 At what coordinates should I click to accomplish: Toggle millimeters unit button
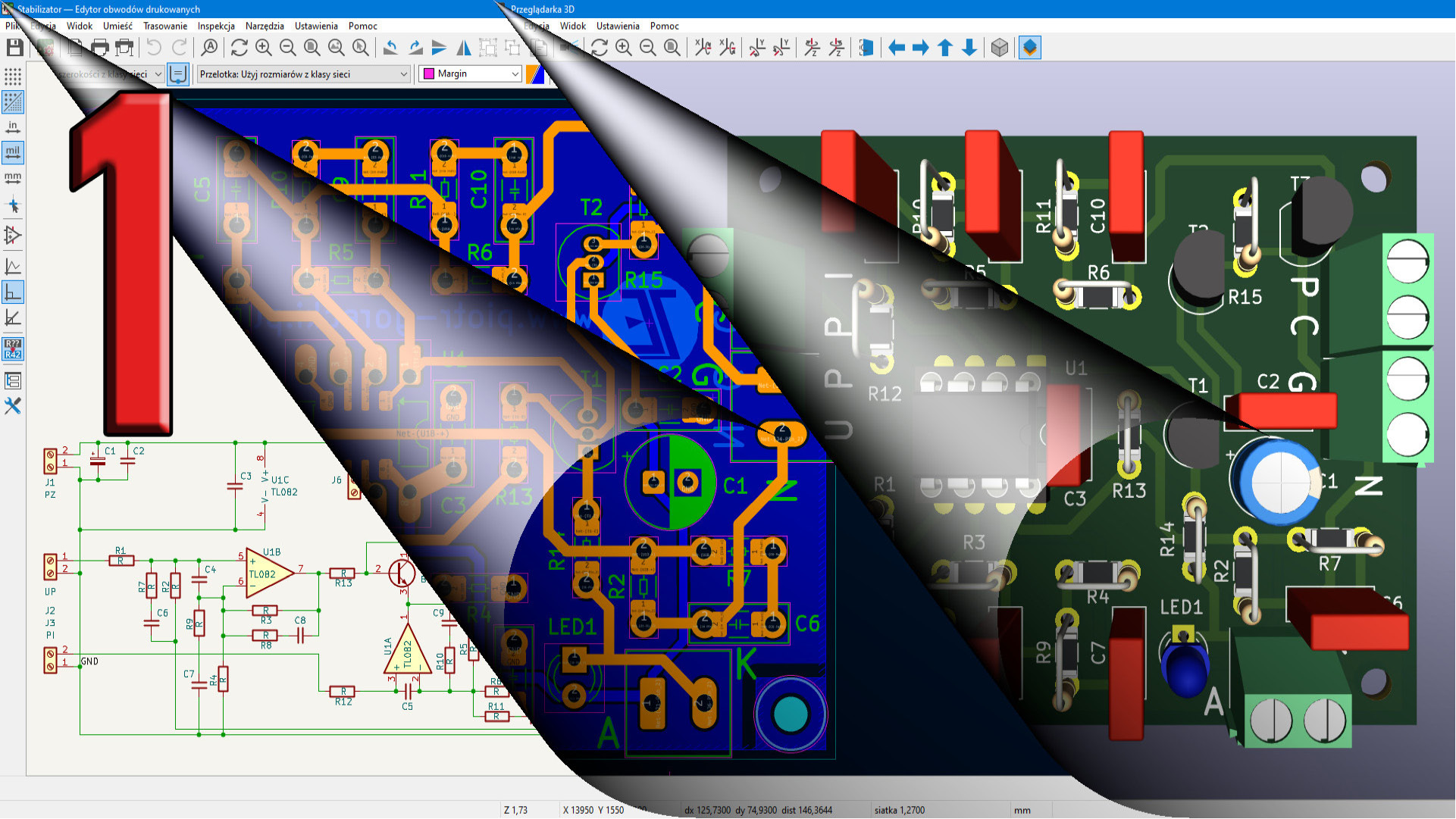coord(13,178)
